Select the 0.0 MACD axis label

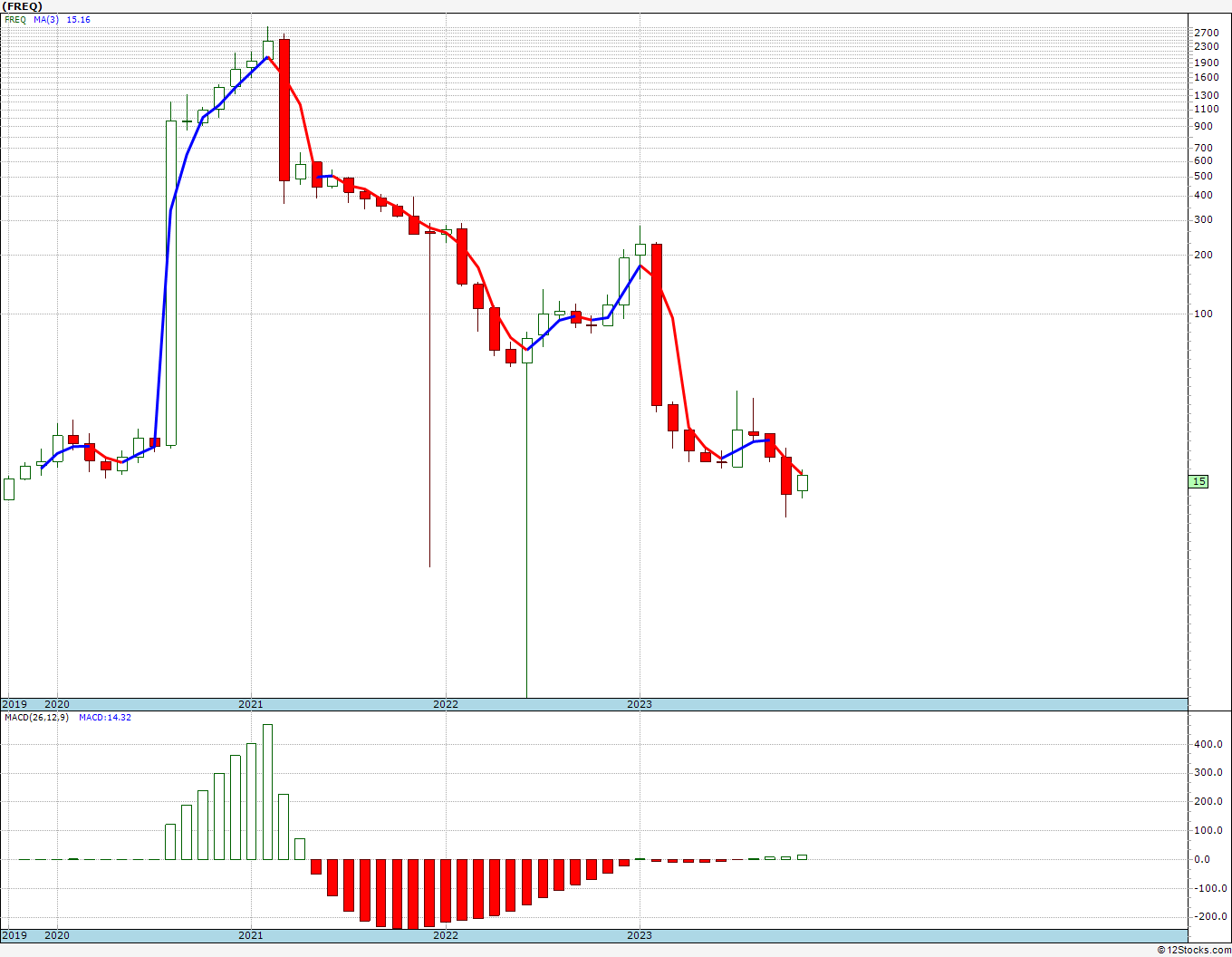(1204, 859)
